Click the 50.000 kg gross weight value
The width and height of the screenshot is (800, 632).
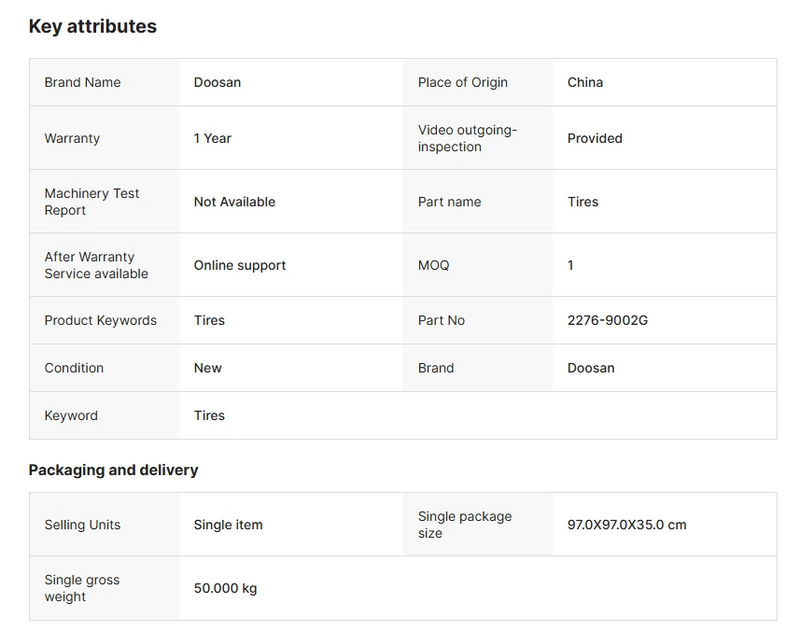225,588
